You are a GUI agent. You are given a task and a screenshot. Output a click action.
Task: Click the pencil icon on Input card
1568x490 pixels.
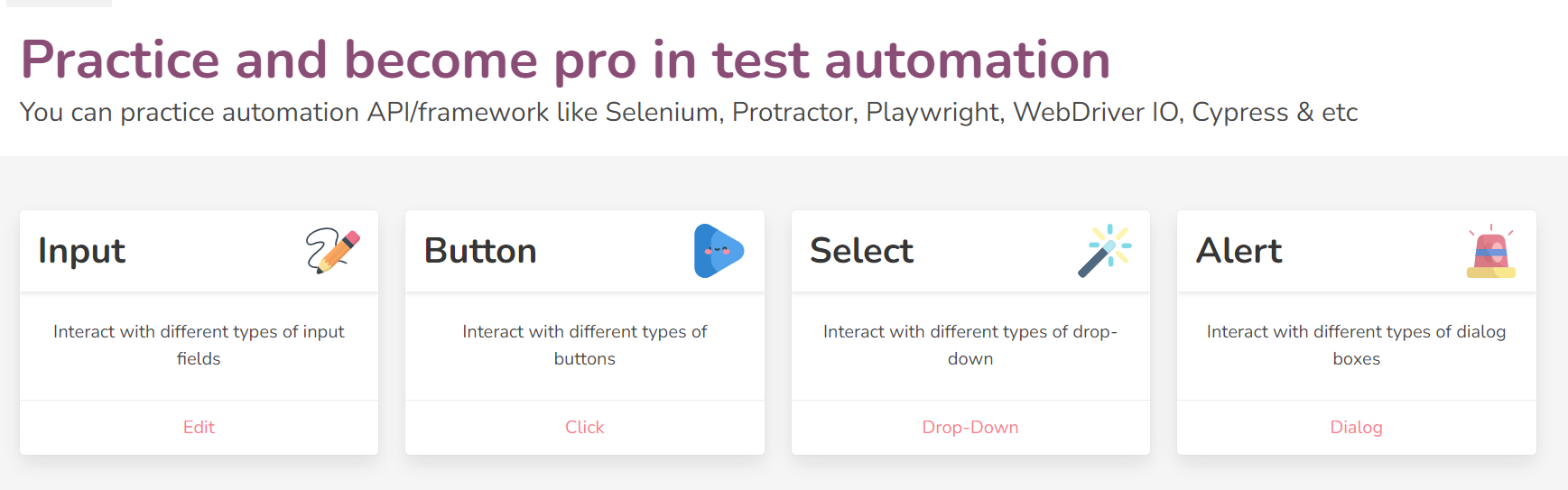pos(333,251)
